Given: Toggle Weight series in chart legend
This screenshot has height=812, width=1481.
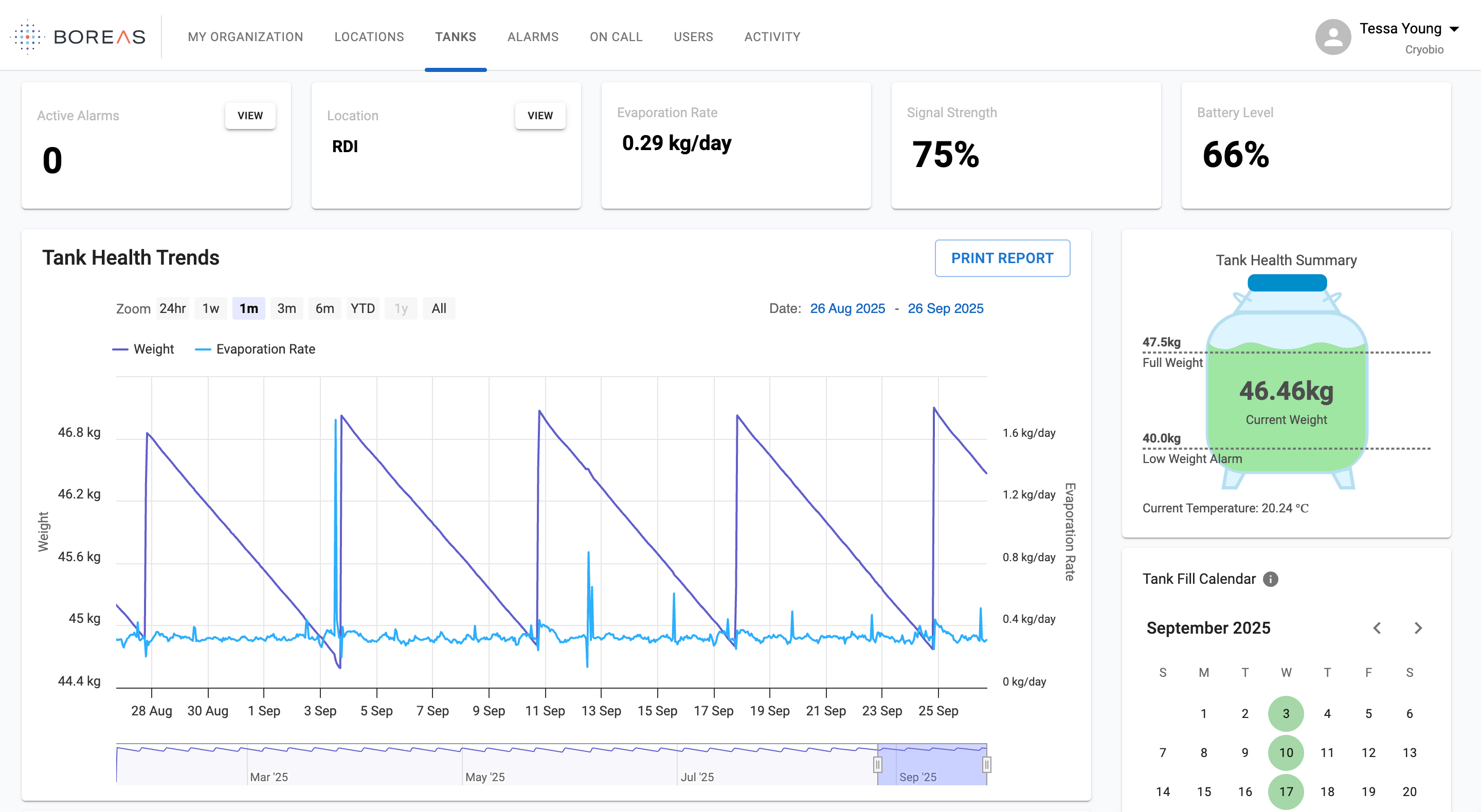Looking at the screenshot, I should pyautogui.click(x=143, y=349).
